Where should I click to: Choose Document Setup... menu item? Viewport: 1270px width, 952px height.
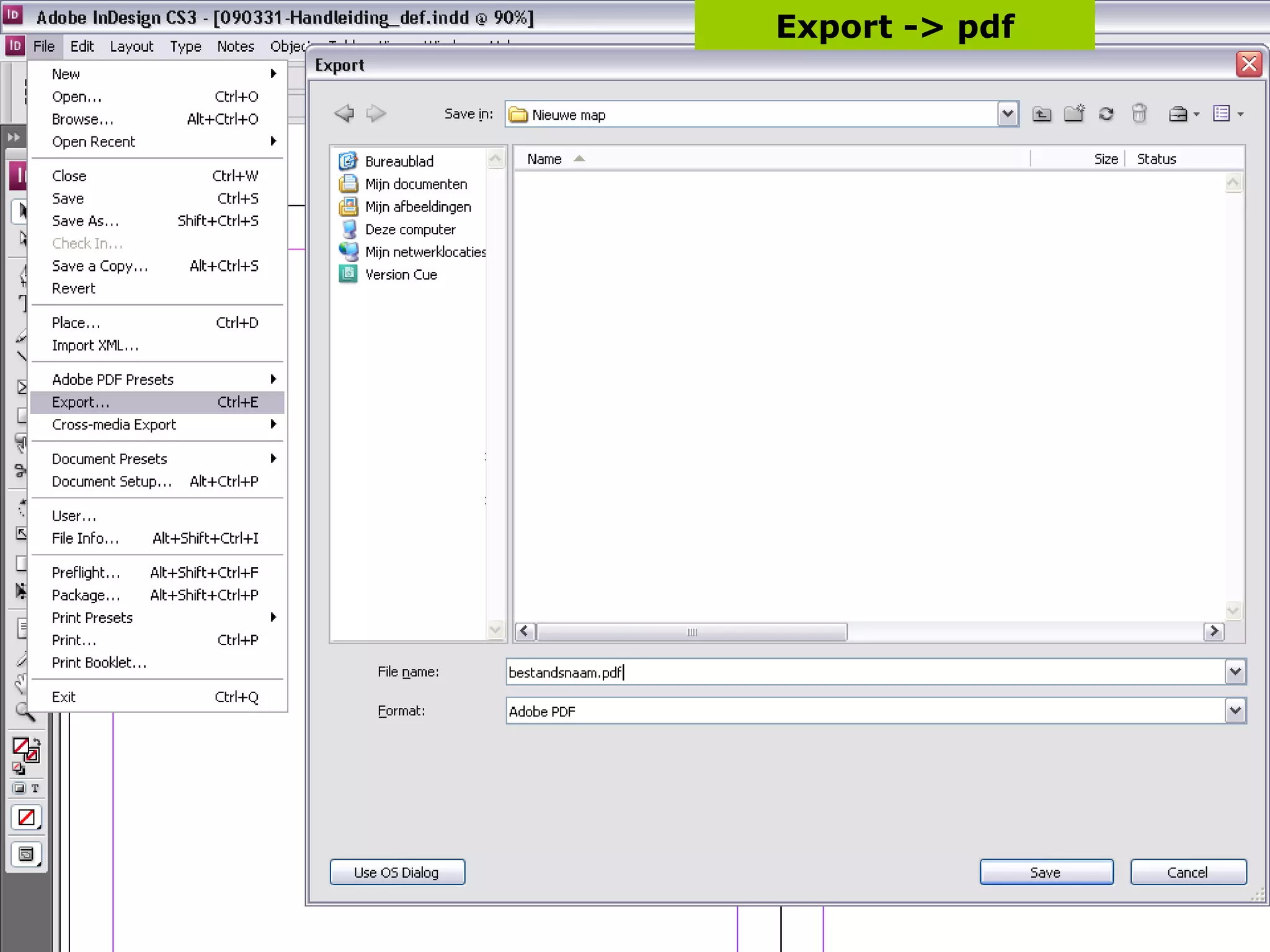click(x=158, y=482)
